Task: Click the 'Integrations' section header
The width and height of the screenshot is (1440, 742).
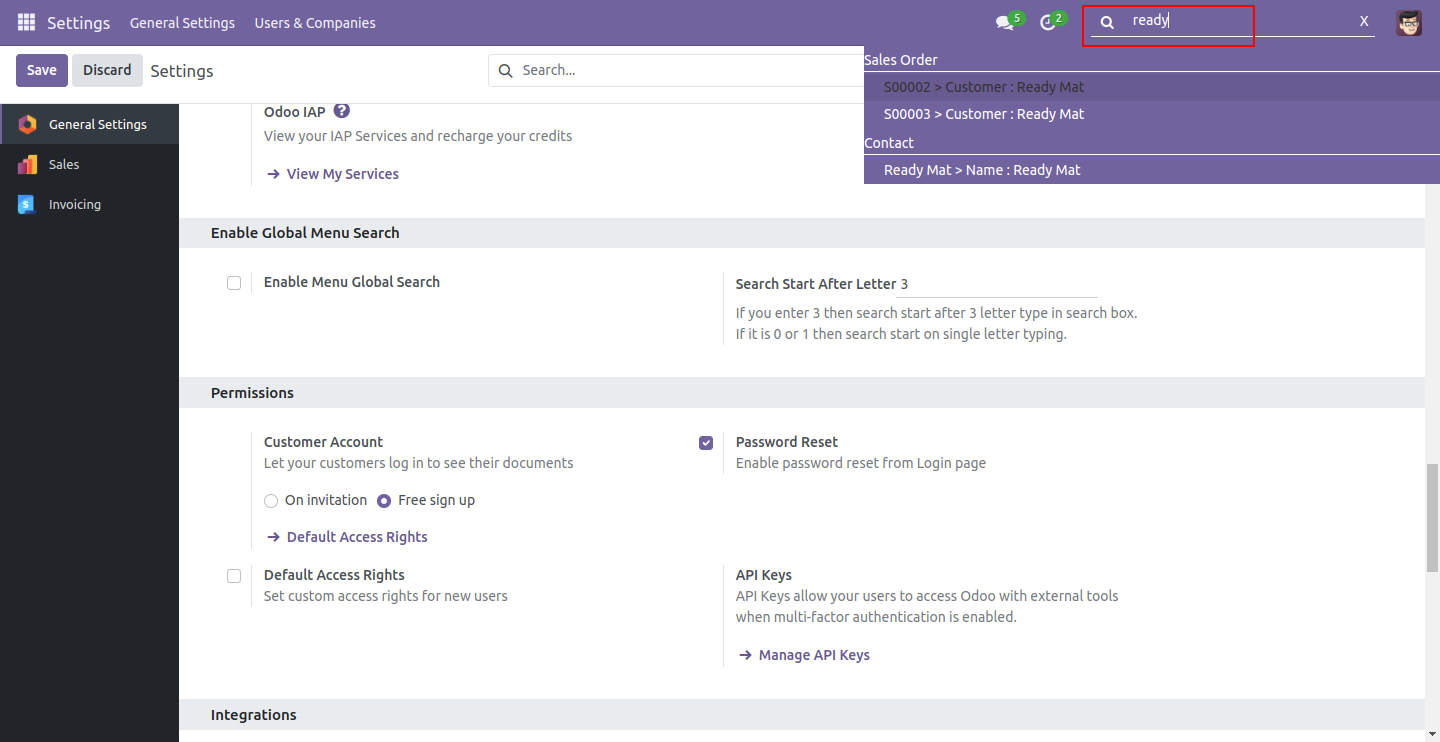Action: pos(254,715)
